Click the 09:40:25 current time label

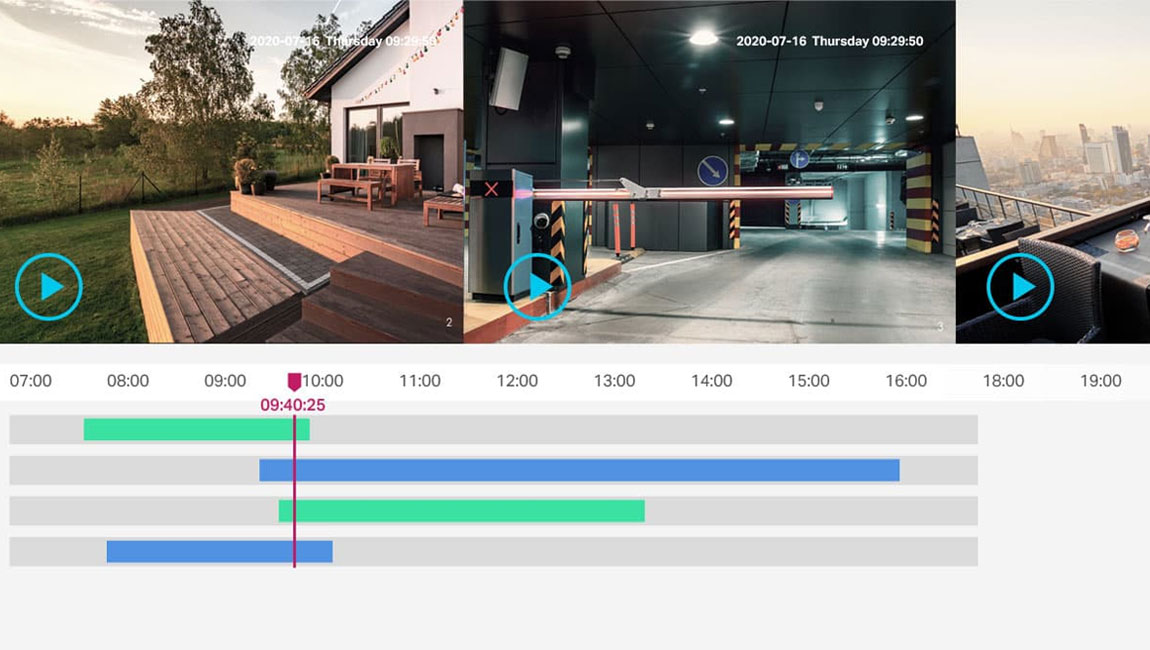pyautogui.click(x=293, y=406)
